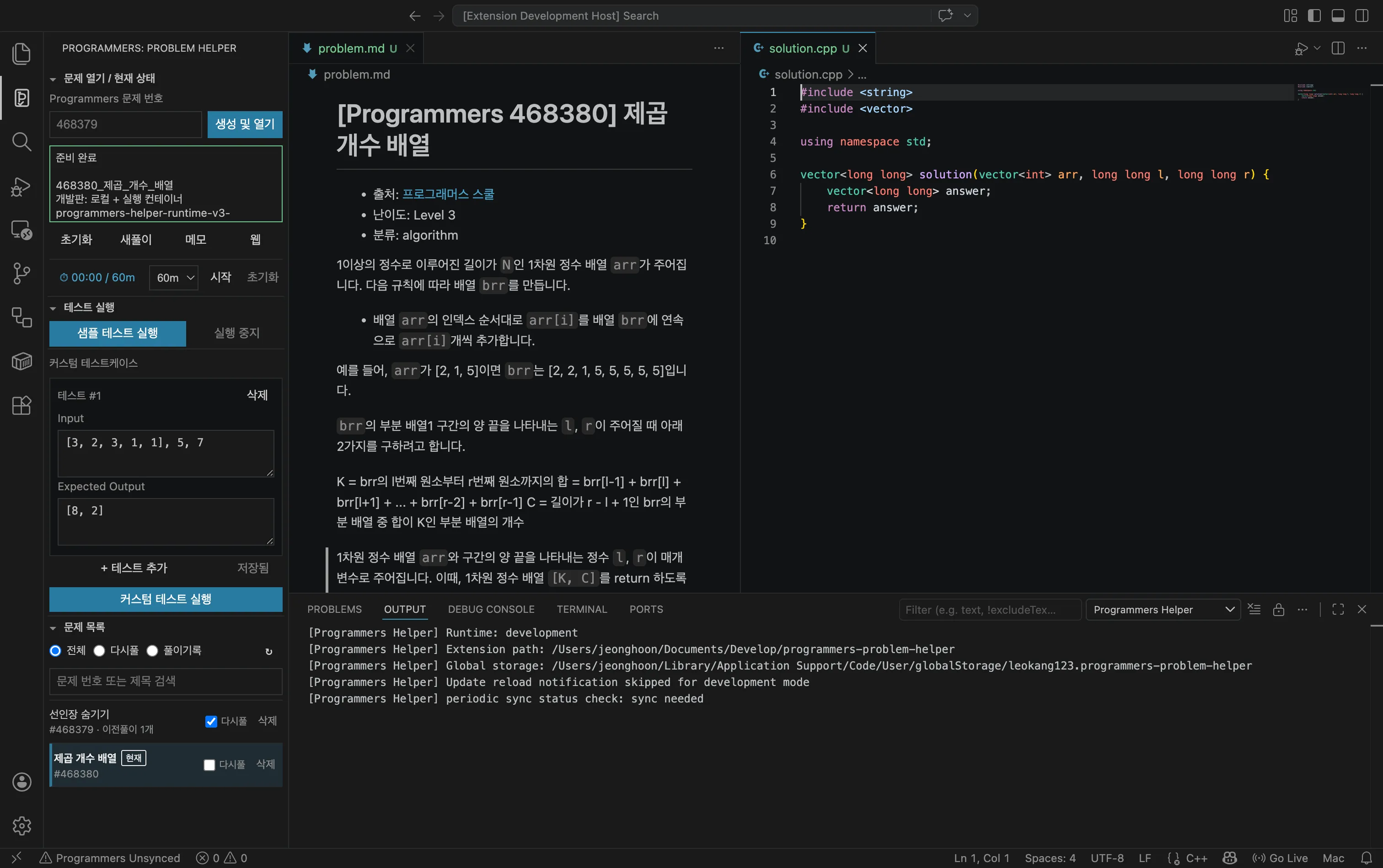Open the remote window indicator in status bar
The image size is (1383, 868).
coord(16,857)
